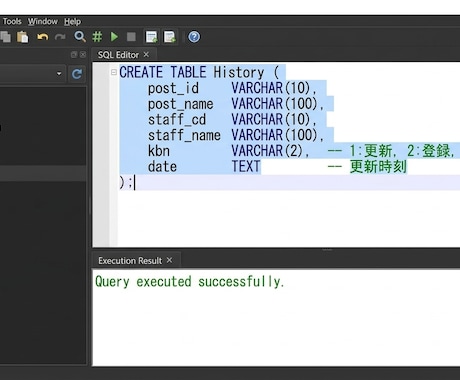The width and height of the screenshot is (460, 380).
Task: Run the query with green play button
Action: [114, 37]
